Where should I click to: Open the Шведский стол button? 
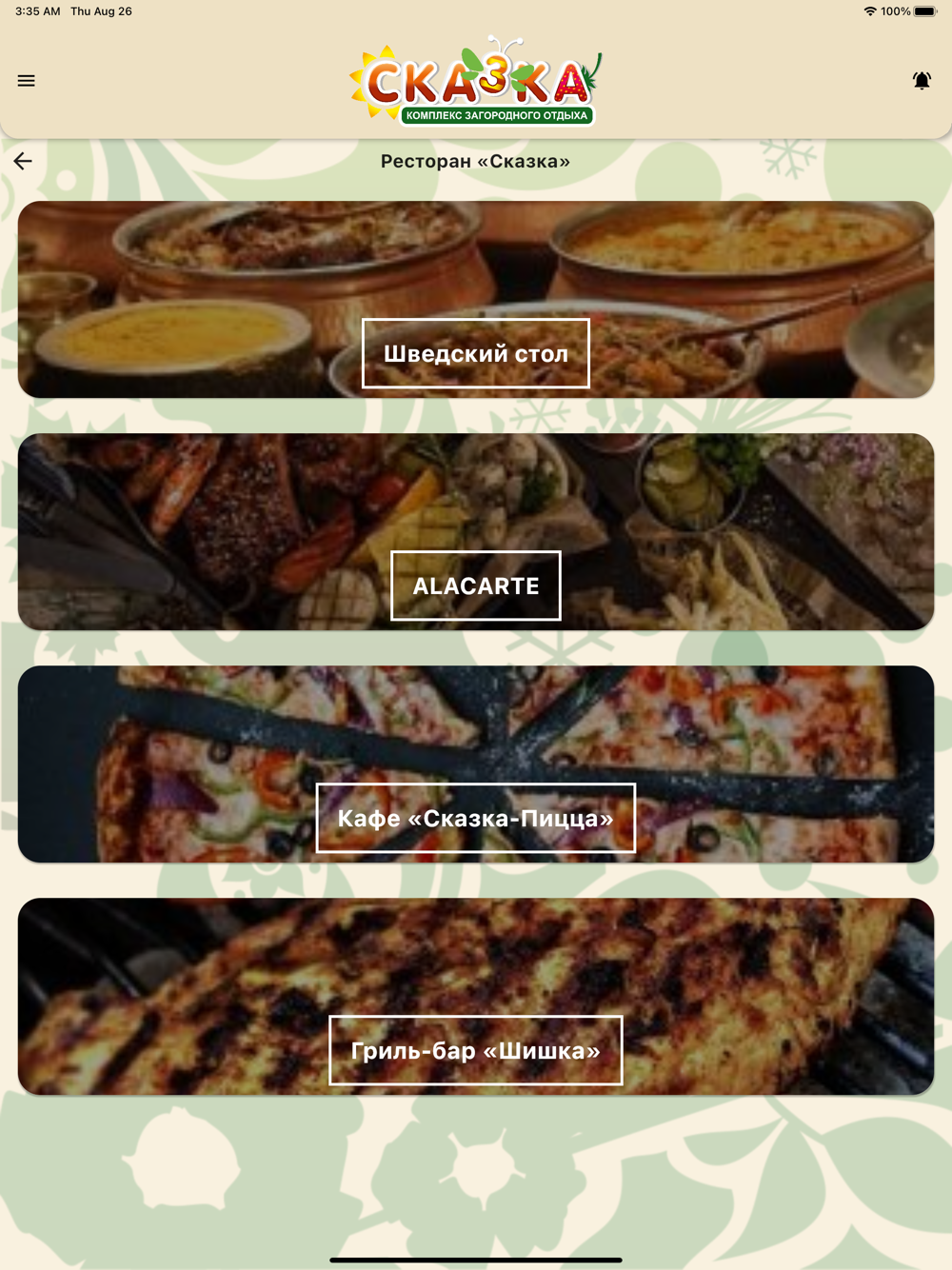pos(476,353)
